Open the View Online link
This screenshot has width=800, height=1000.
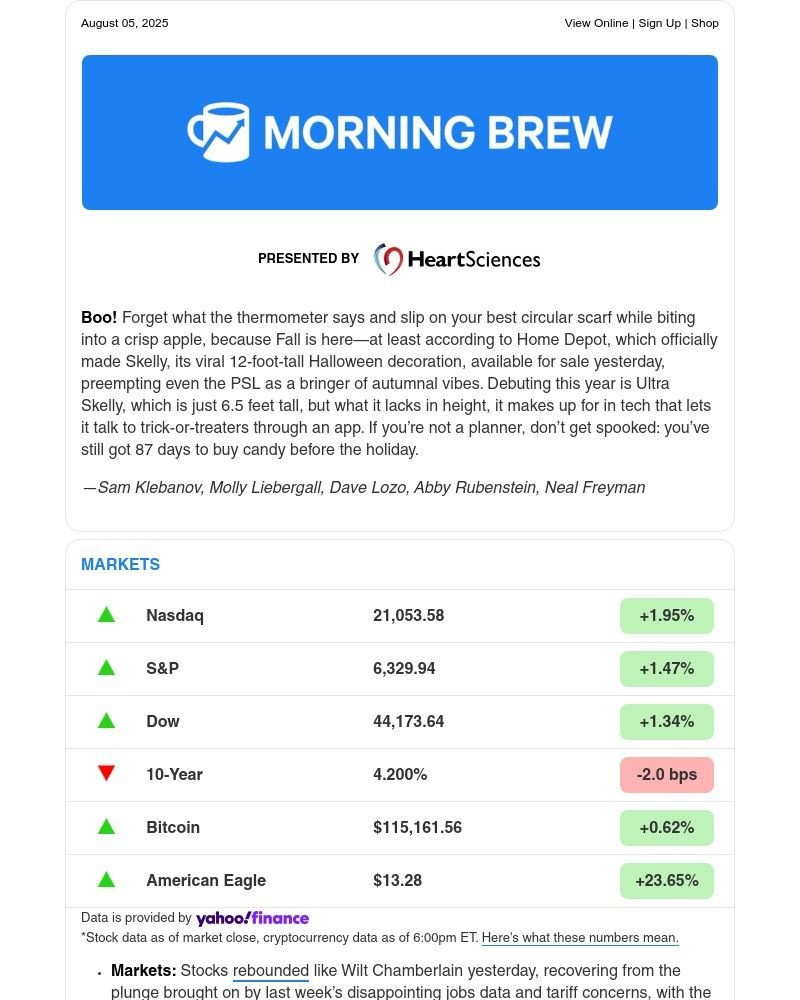596,23
